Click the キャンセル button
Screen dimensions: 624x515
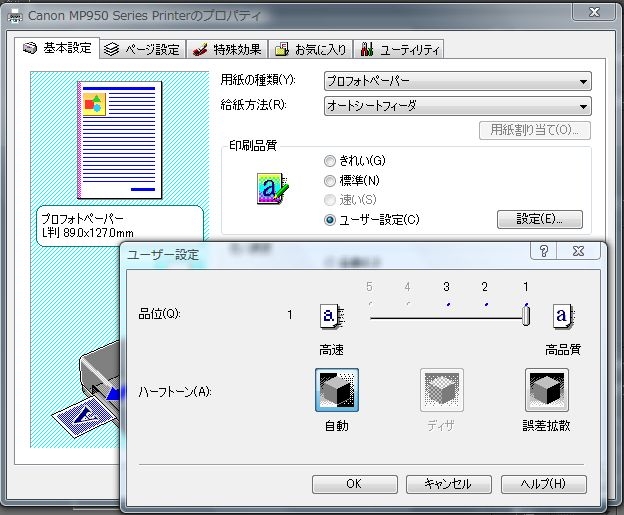448,484
